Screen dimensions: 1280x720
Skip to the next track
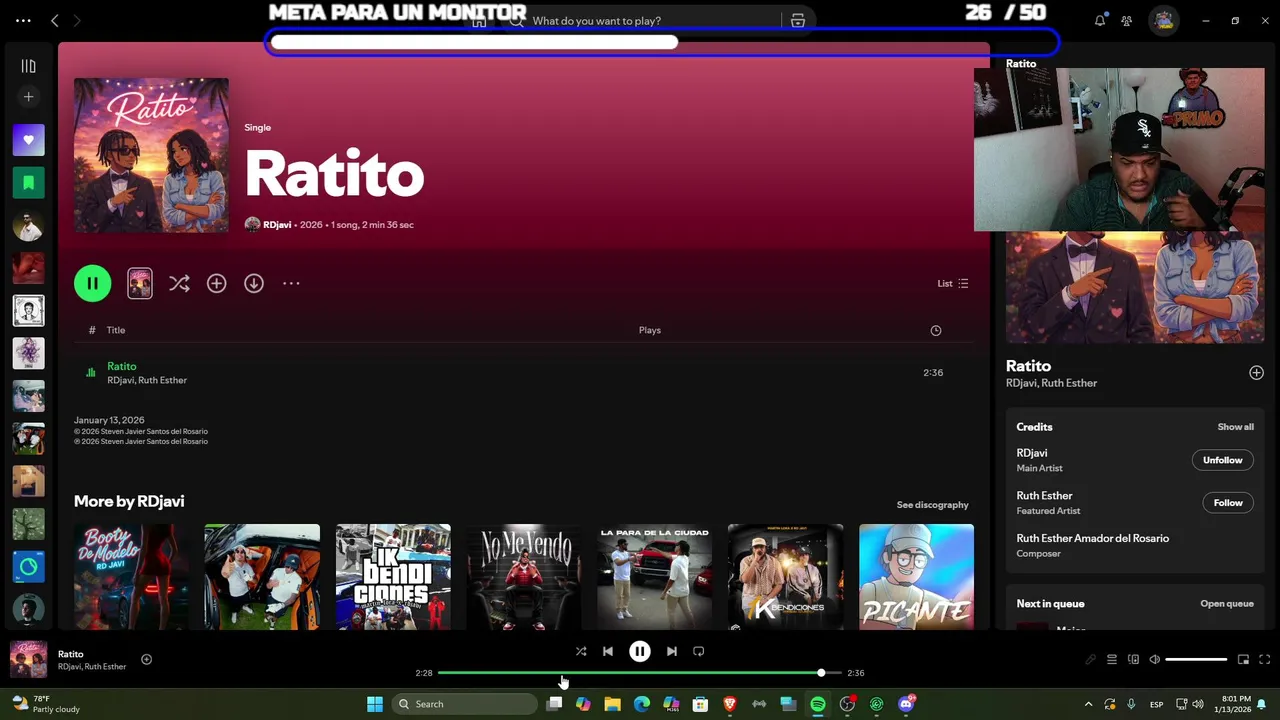click(672, 651)
